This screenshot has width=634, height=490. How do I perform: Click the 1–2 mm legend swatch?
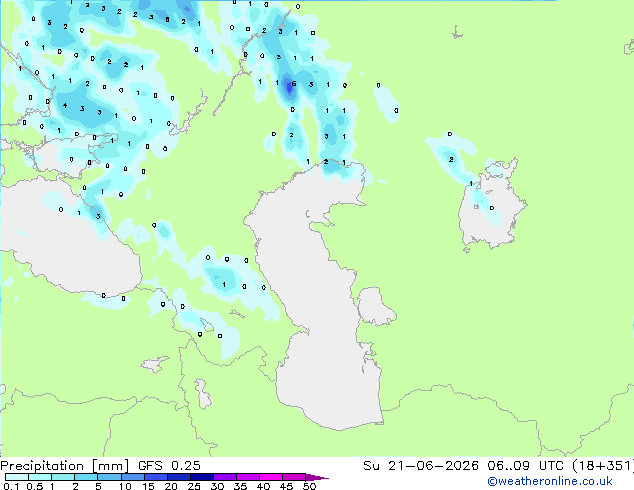[63, 477]
